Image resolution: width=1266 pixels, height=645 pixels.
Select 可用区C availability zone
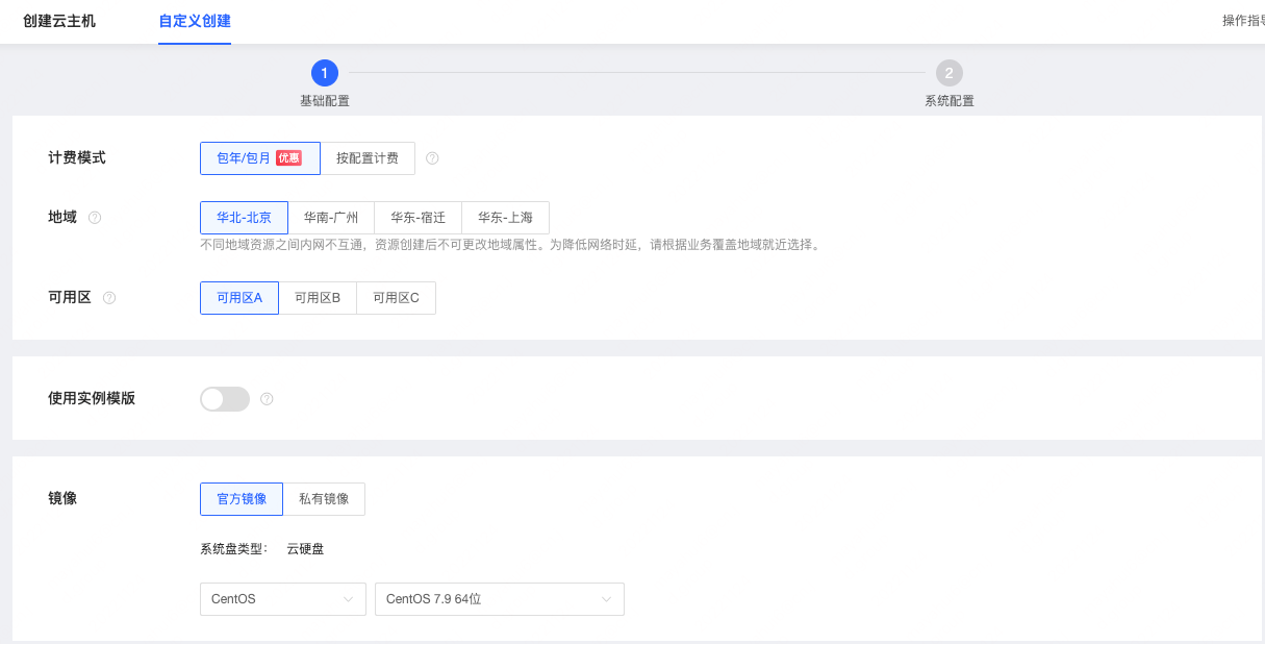(x=396, y=298)
